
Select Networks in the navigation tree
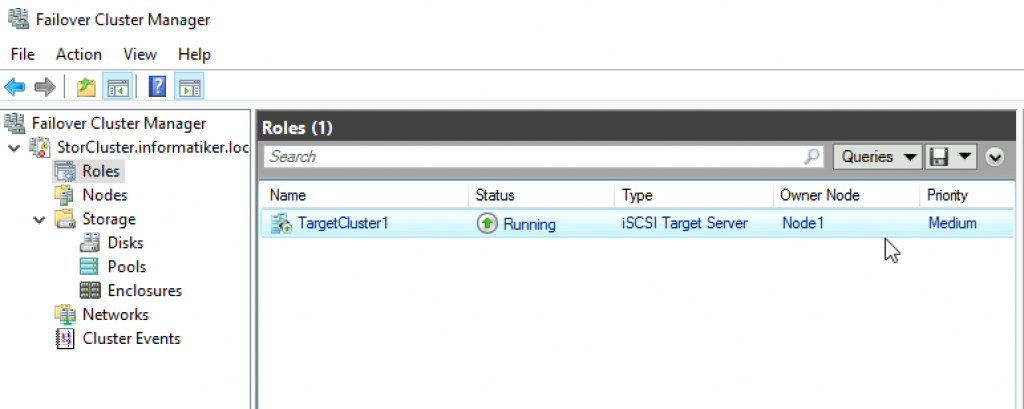116,314
